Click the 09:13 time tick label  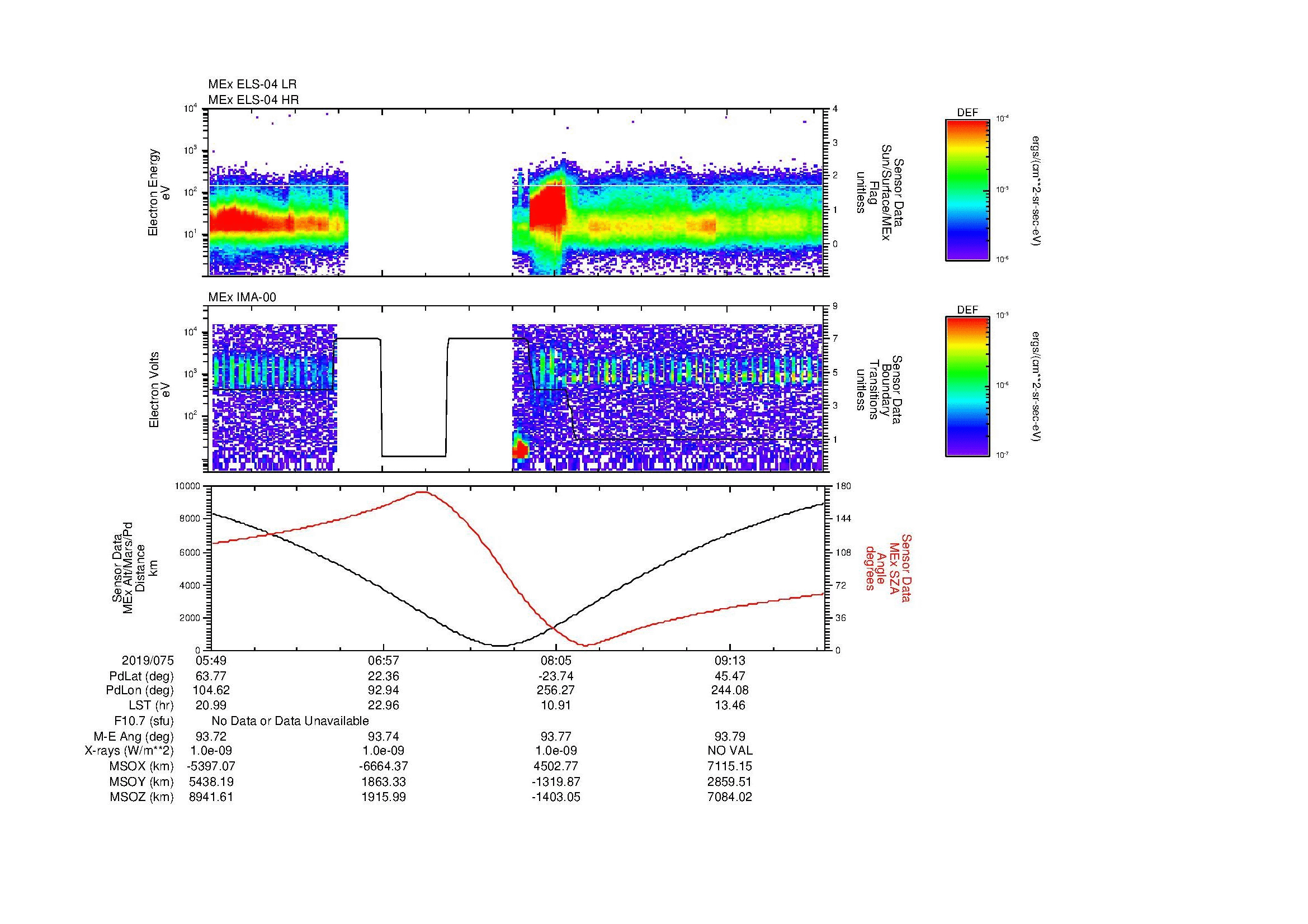tap(730, 661)
